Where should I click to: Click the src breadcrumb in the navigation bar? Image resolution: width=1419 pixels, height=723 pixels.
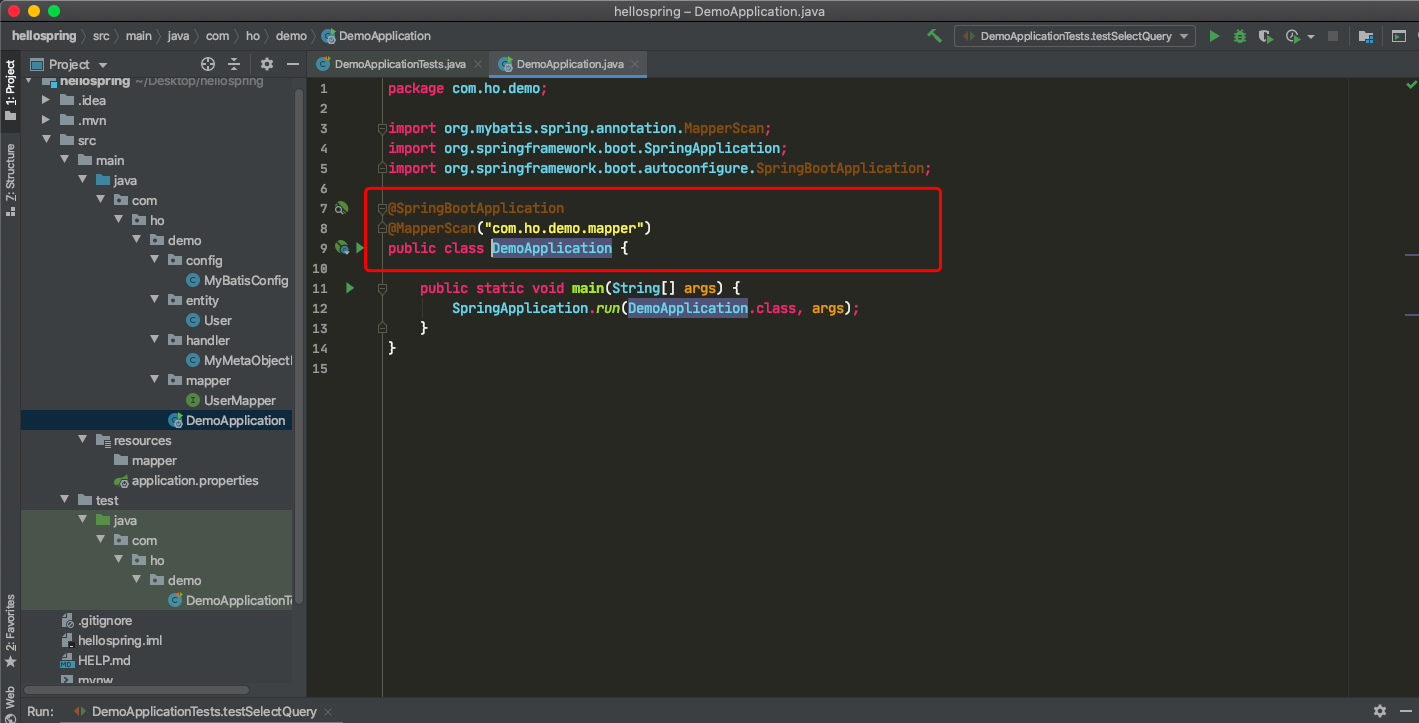click(101, 36)
